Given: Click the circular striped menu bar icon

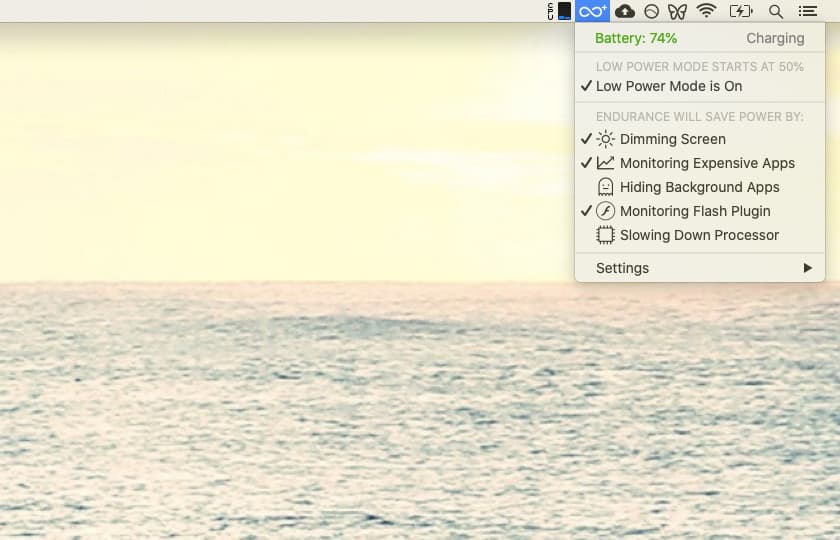Looking at the screenshot, I should pos(651,11).
